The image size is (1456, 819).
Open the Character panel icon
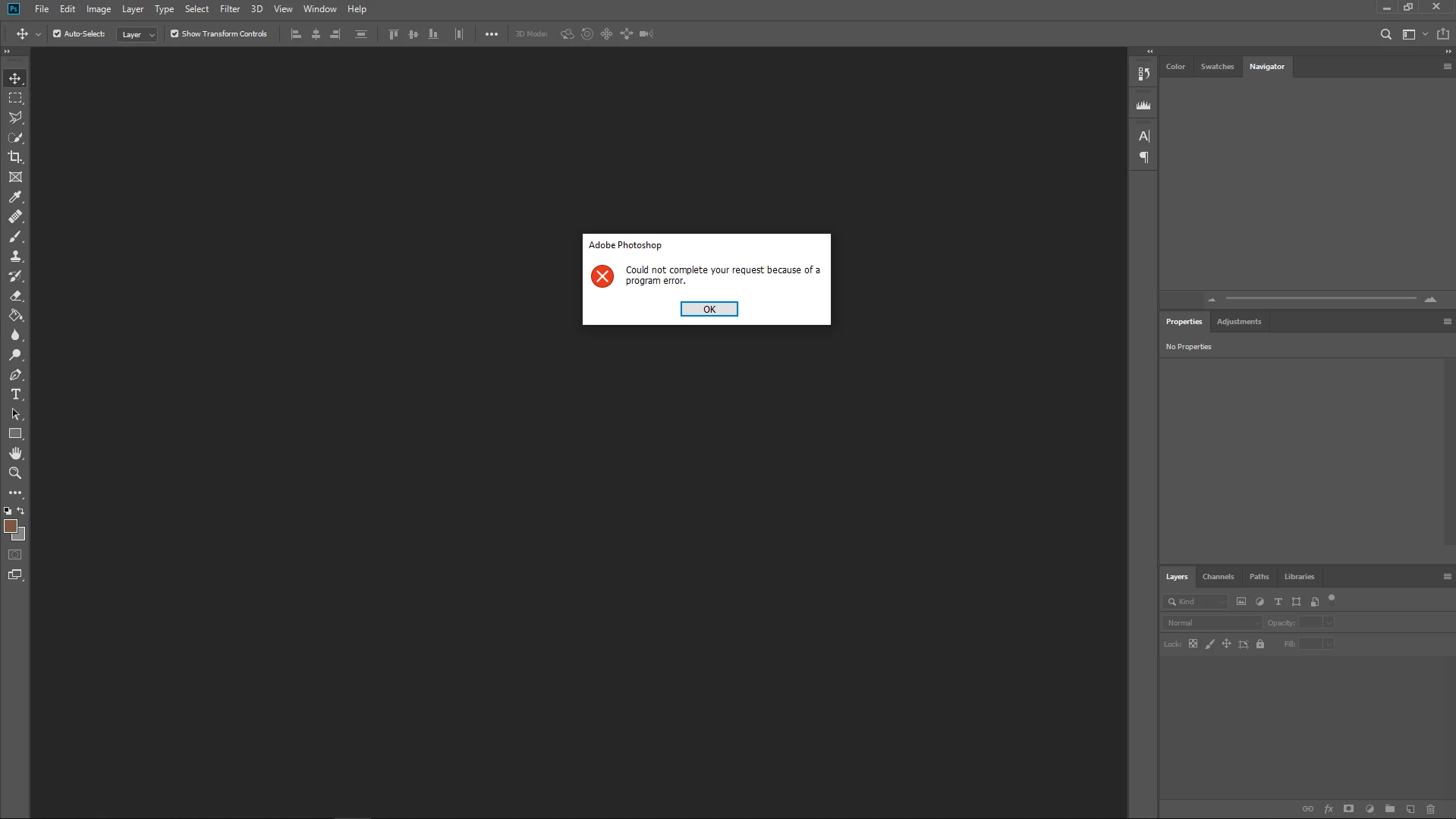pyautogui.click(x=1143, y=136)
